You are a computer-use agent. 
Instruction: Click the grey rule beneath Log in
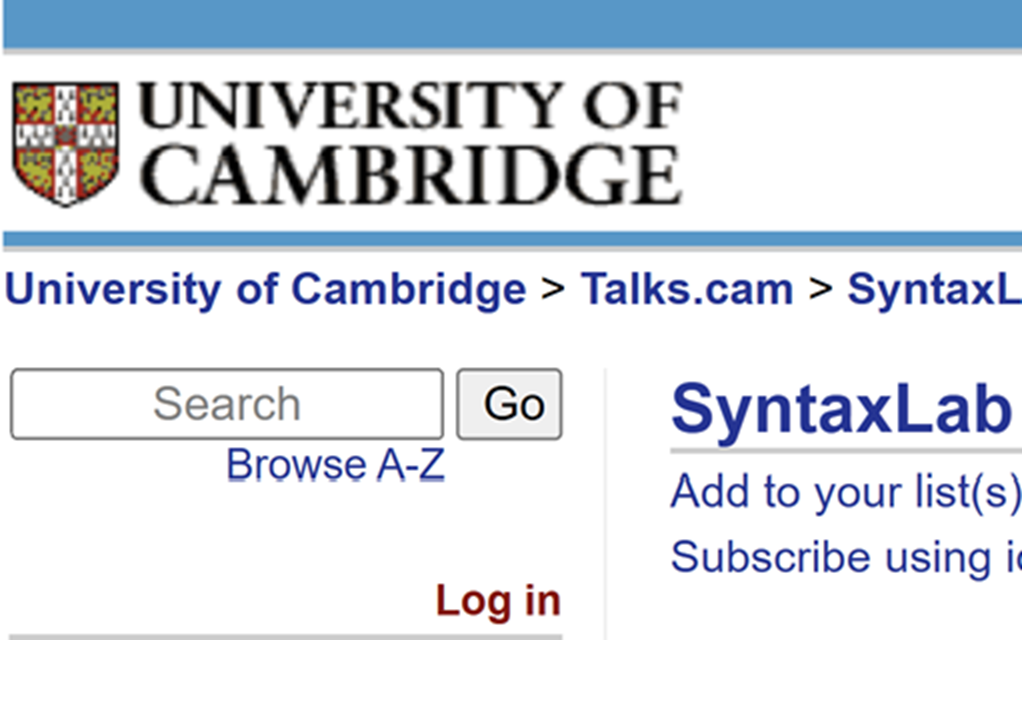286,636
